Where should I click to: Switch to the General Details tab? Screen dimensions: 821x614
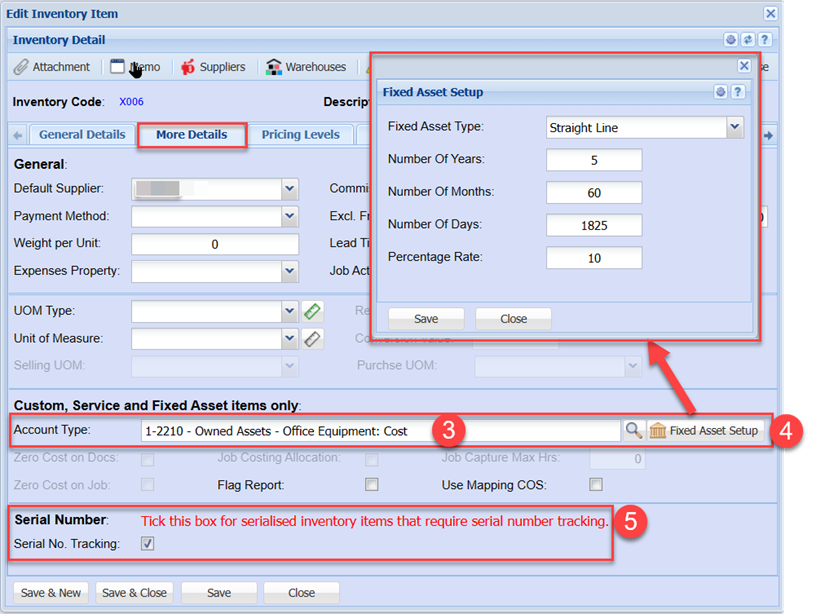(82, 135)
